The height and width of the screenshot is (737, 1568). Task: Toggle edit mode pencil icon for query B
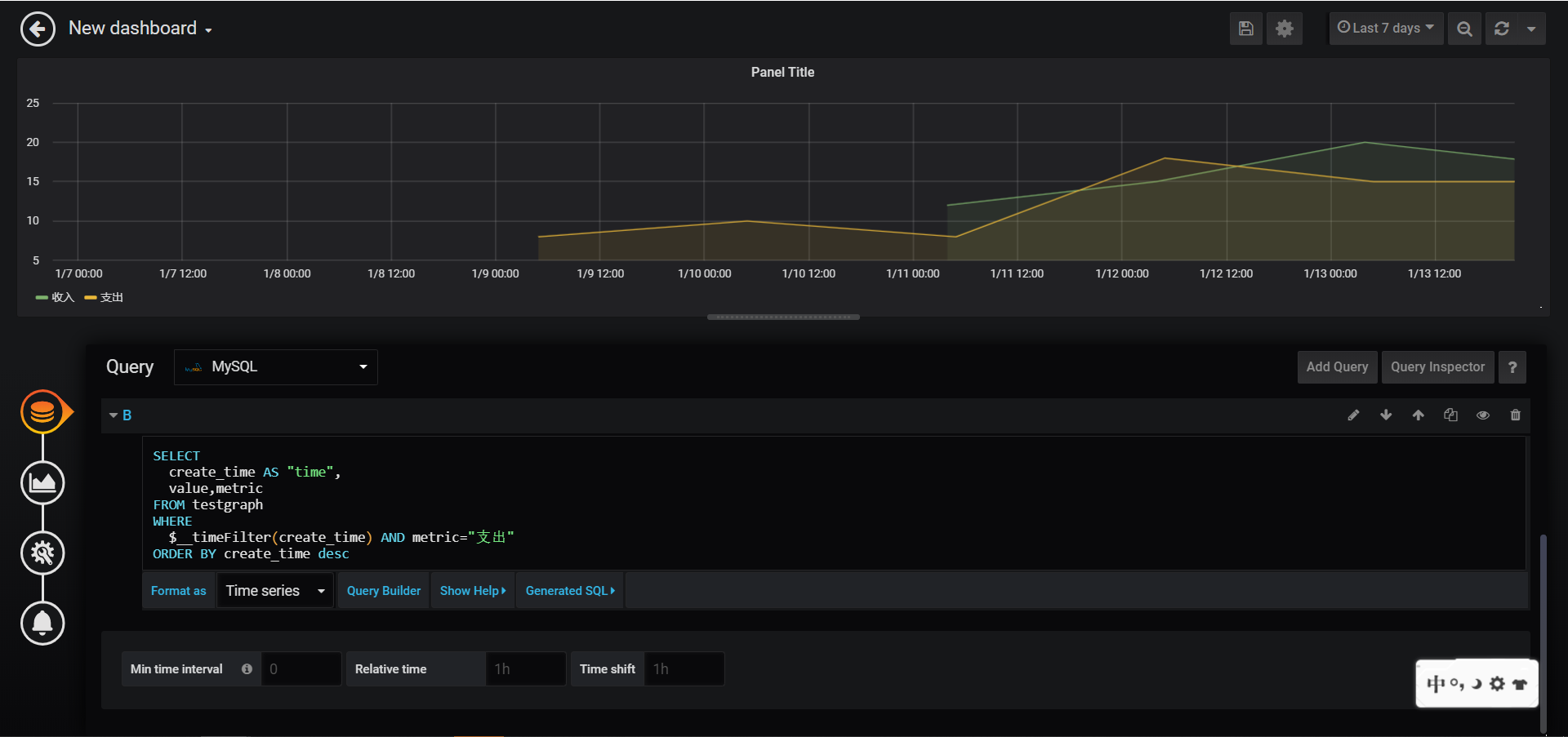click(1353, 415)
